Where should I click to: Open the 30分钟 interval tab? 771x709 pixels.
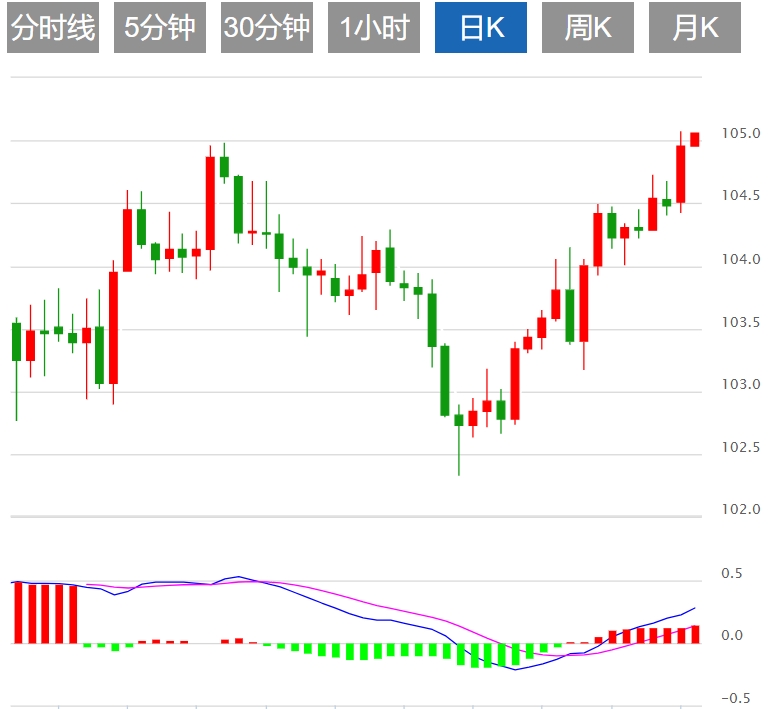267,28
